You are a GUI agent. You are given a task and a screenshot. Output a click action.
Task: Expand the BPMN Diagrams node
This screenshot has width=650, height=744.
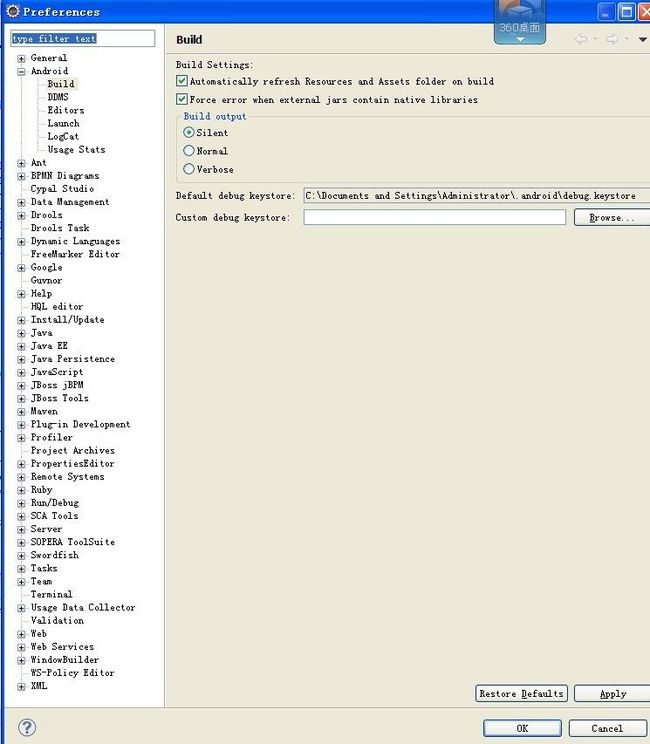coord(21,177)
